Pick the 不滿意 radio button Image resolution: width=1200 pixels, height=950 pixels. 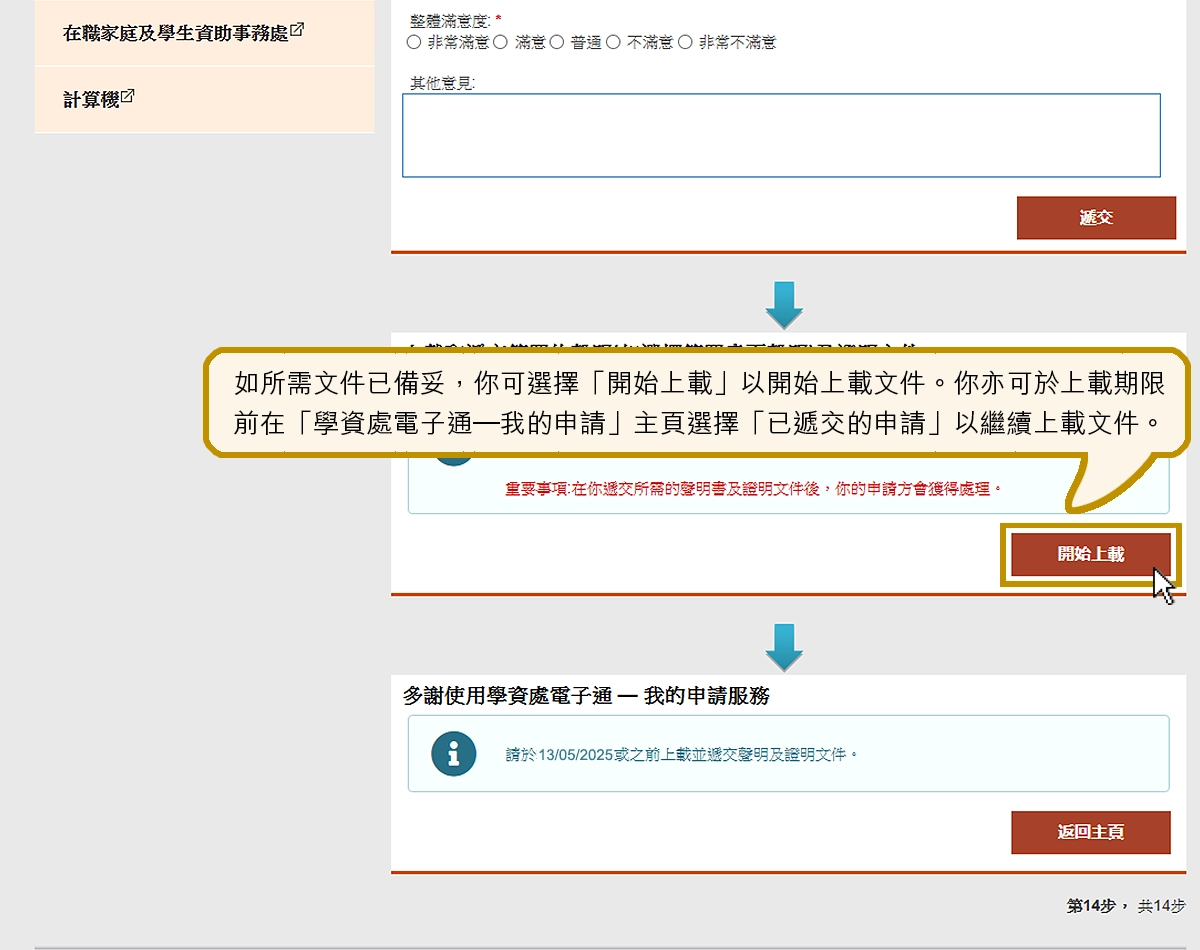(x=613, y=43)
